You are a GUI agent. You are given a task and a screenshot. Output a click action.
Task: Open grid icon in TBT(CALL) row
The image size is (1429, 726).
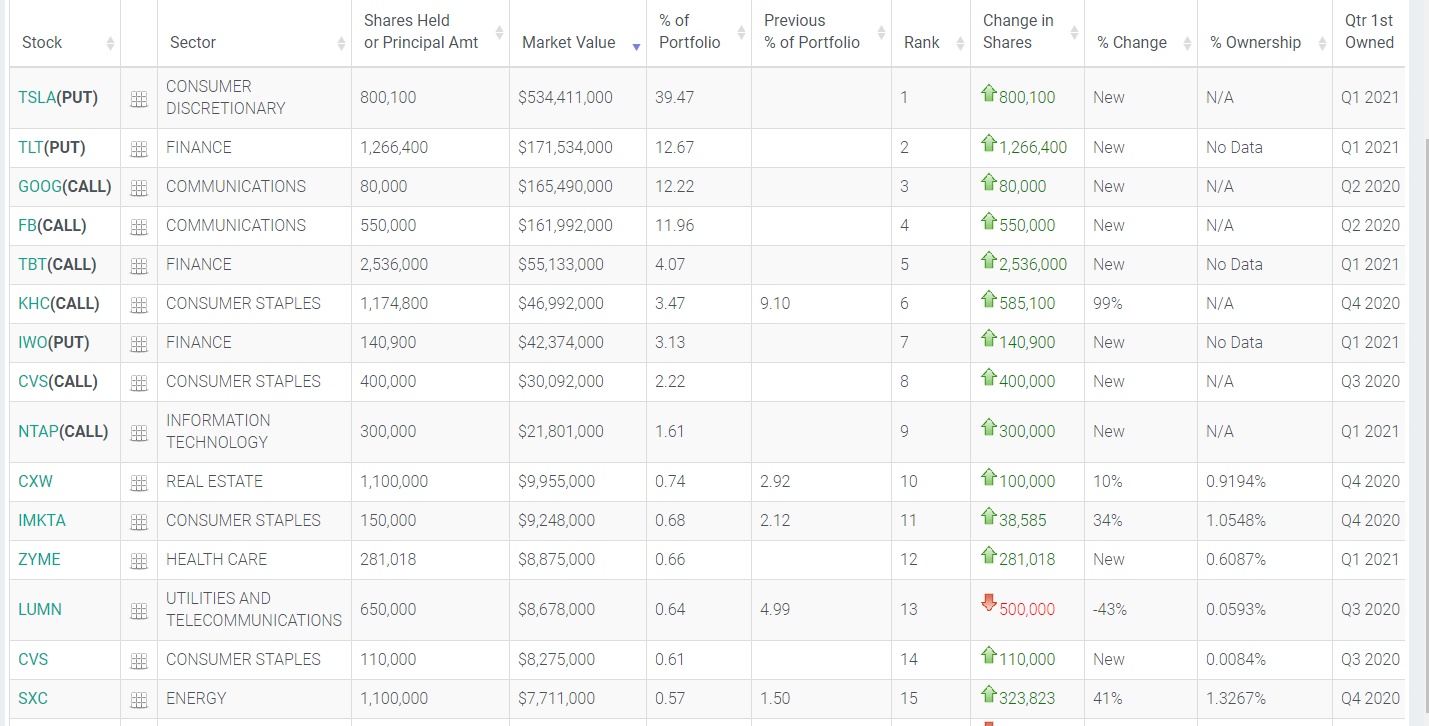139,266
